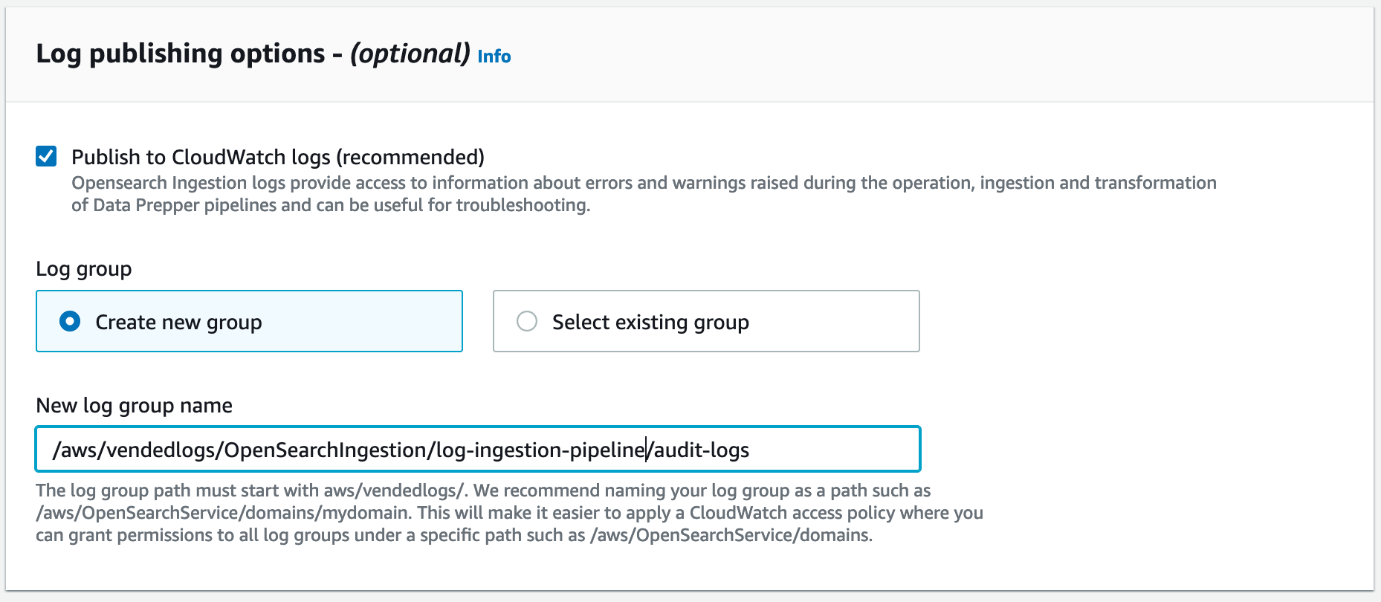Select the 'Select existing group' radio button
1381x602 pixels.
(x=527, y=322)
